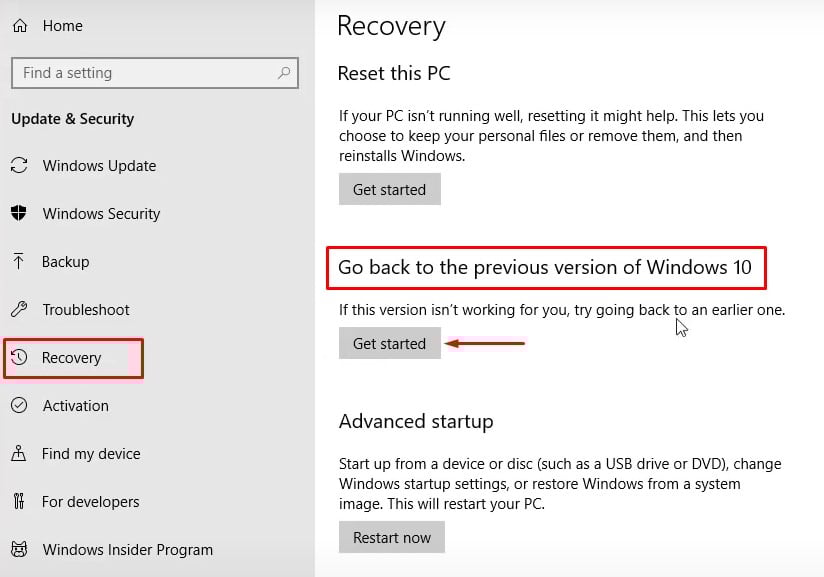
Task: Select the Windows Insider Program entry
Action: point(127,550)
